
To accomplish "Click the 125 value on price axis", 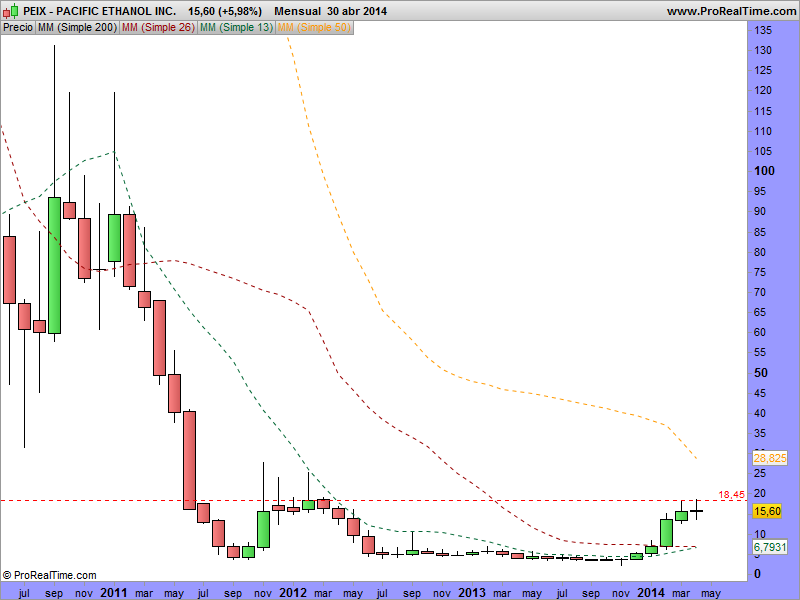I will click(763, 70).
